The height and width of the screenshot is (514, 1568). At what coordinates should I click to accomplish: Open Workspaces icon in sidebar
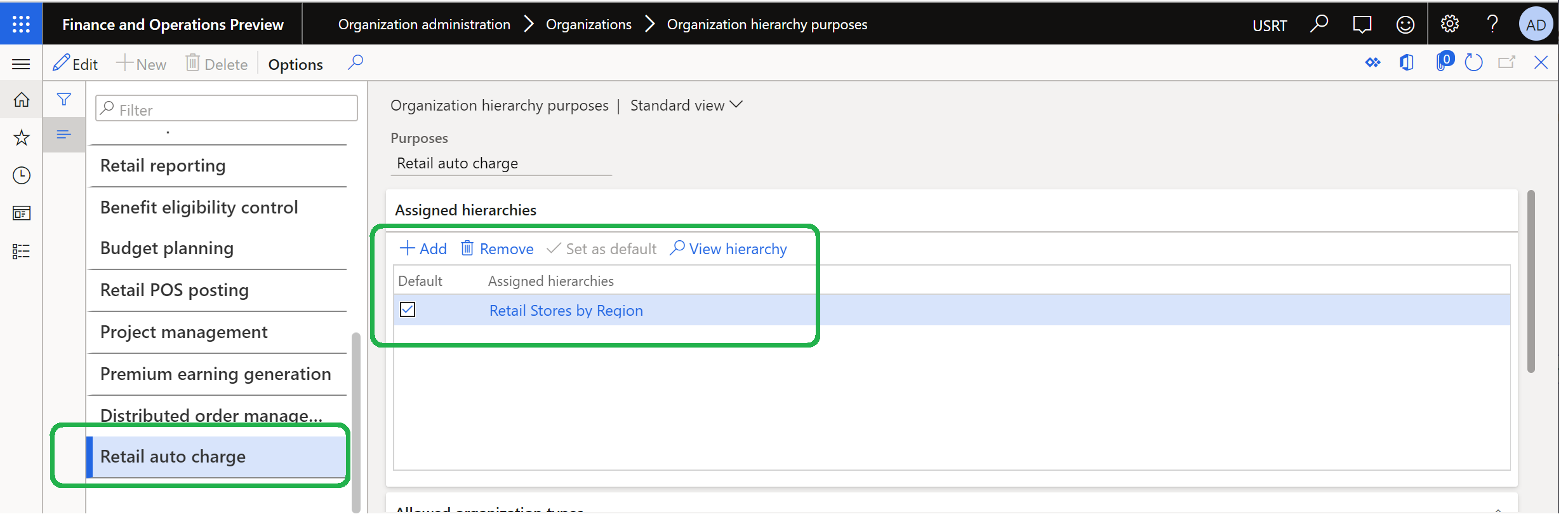(x=21, y=213)
